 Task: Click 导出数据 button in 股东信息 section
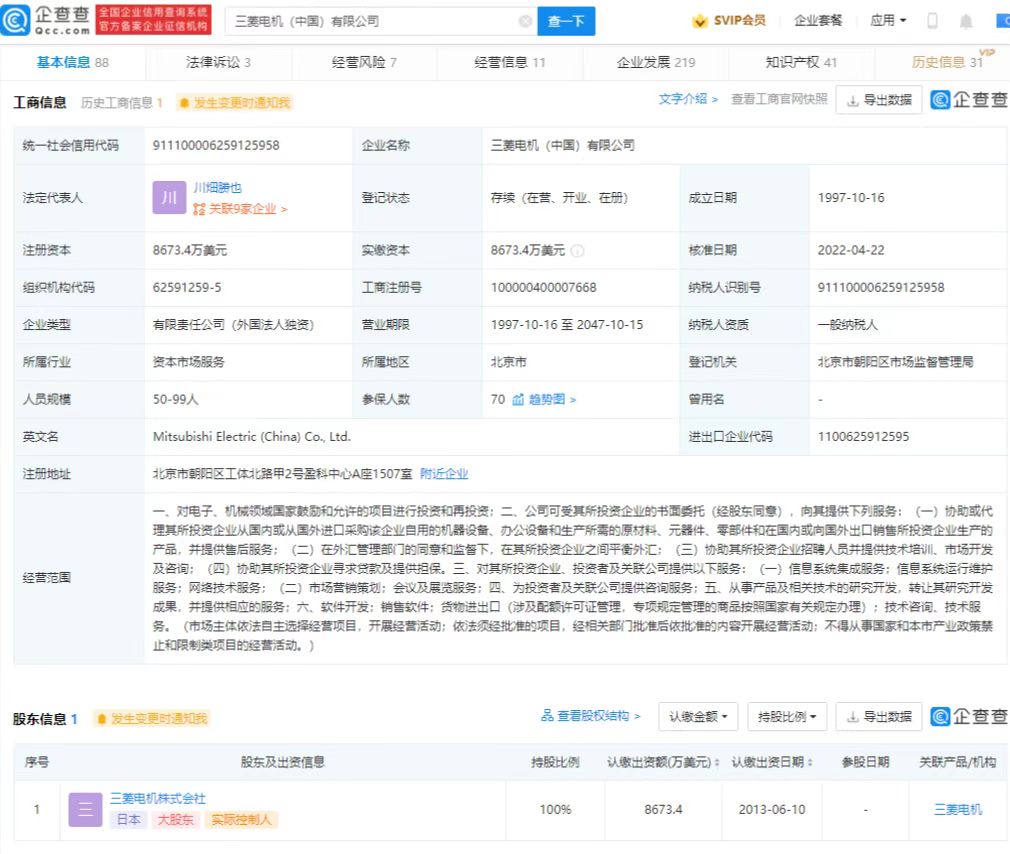click(879, 717)
